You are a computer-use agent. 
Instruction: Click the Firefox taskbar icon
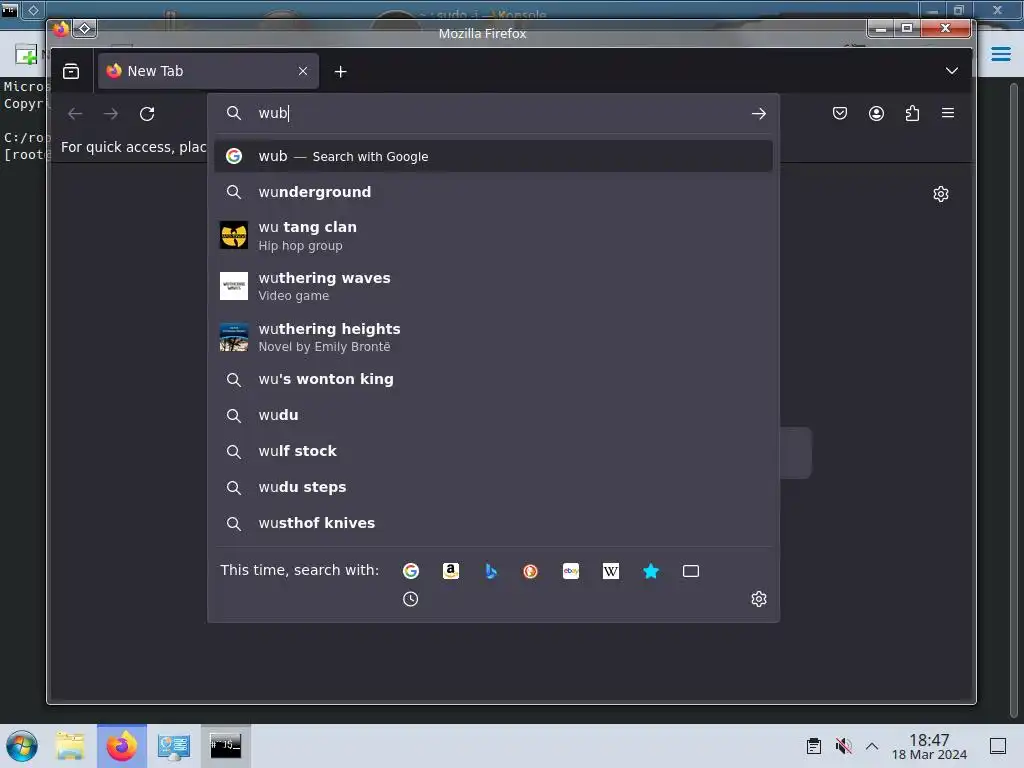[122, 746]
